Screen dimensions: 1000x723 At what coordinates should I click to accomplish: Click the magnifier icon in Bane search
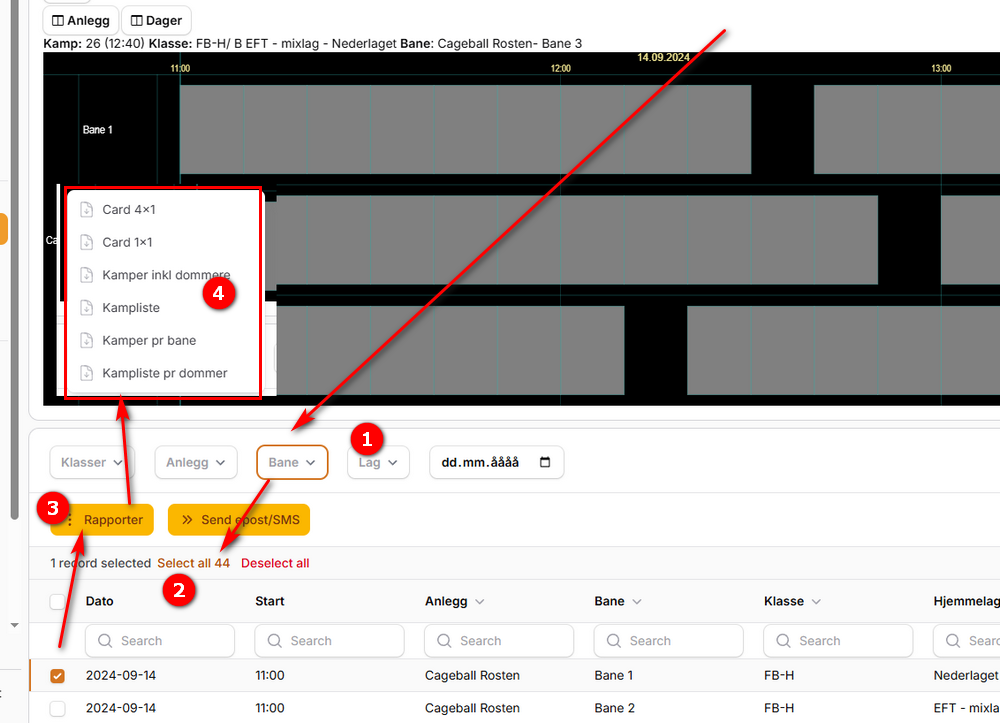point(614,641)
